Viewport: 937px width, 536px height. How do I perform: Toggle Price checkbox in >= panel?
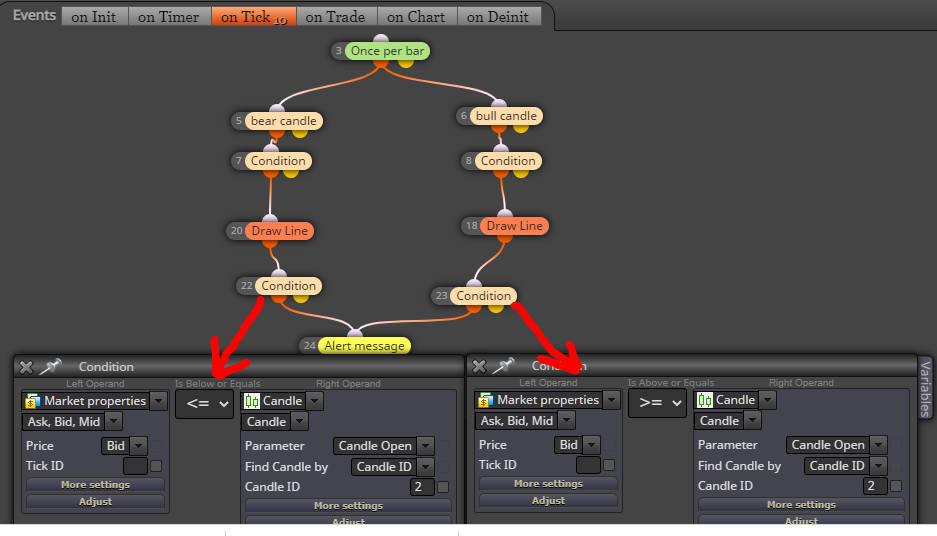tap(609, 445)
